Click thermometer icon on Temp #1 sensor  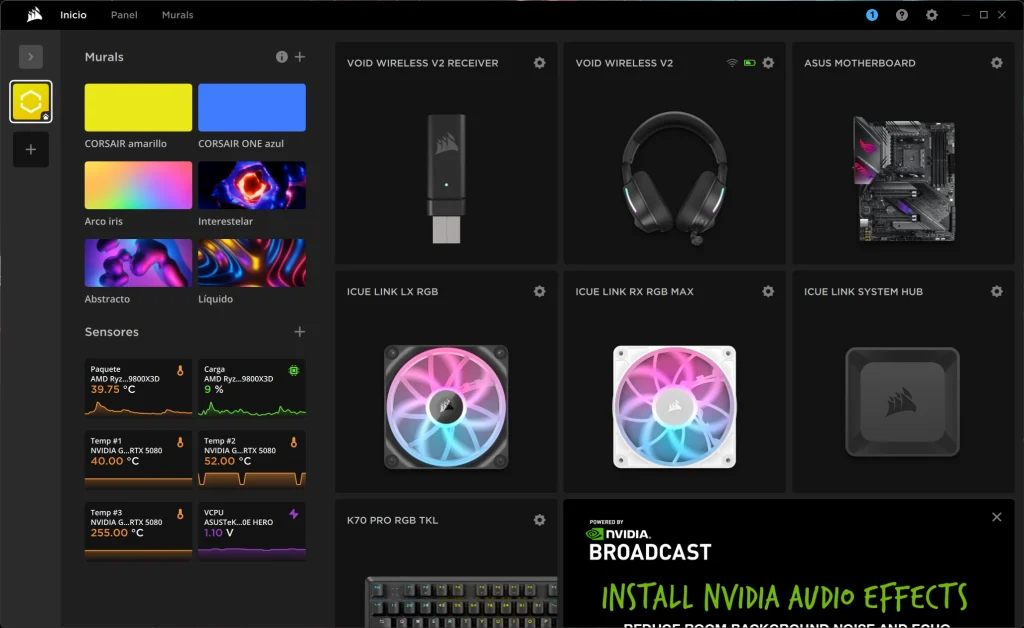coord(180,443)
